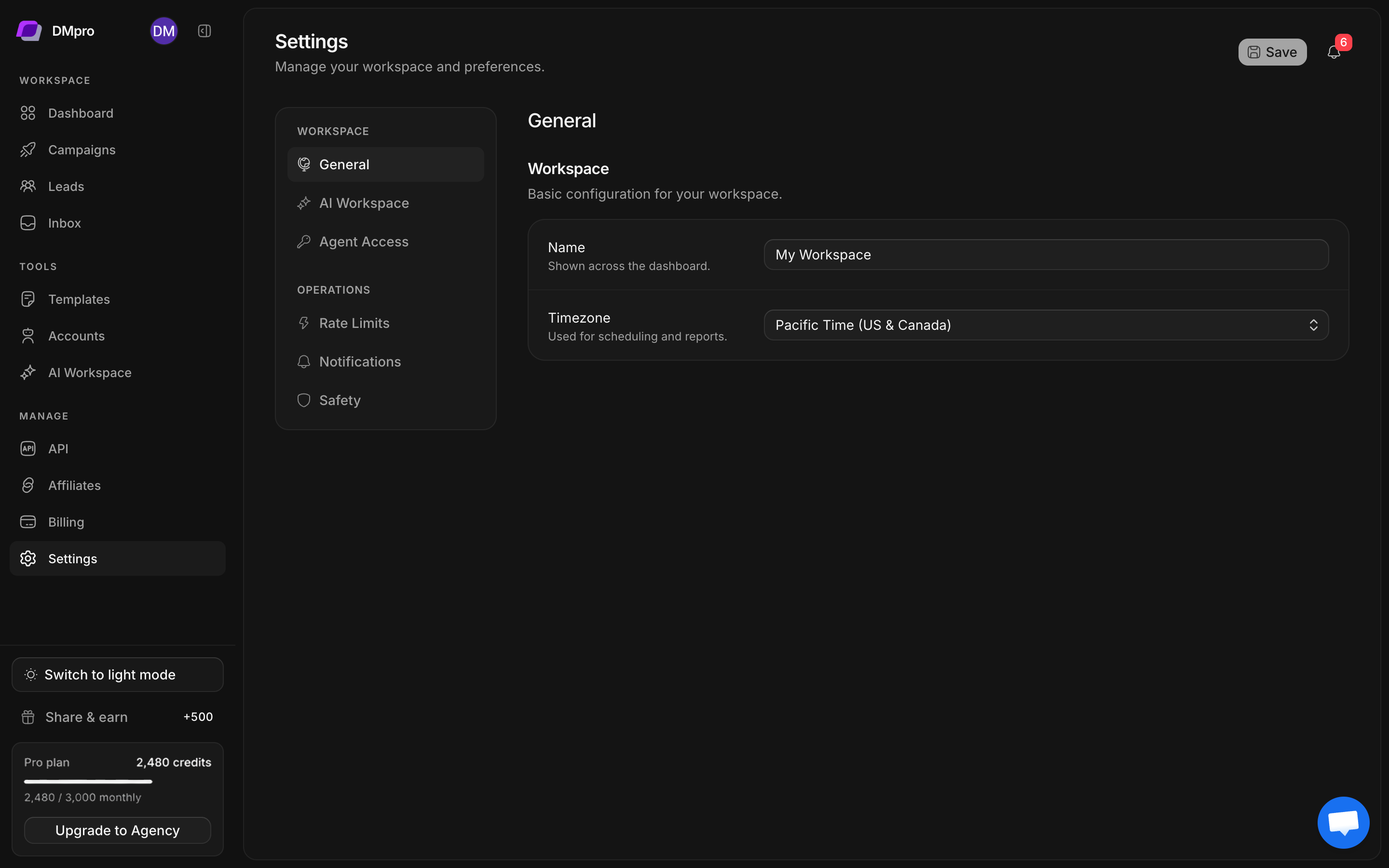1389x868 pixels.
Task: Open Leads page in sidebar
Action: point(118,187)
